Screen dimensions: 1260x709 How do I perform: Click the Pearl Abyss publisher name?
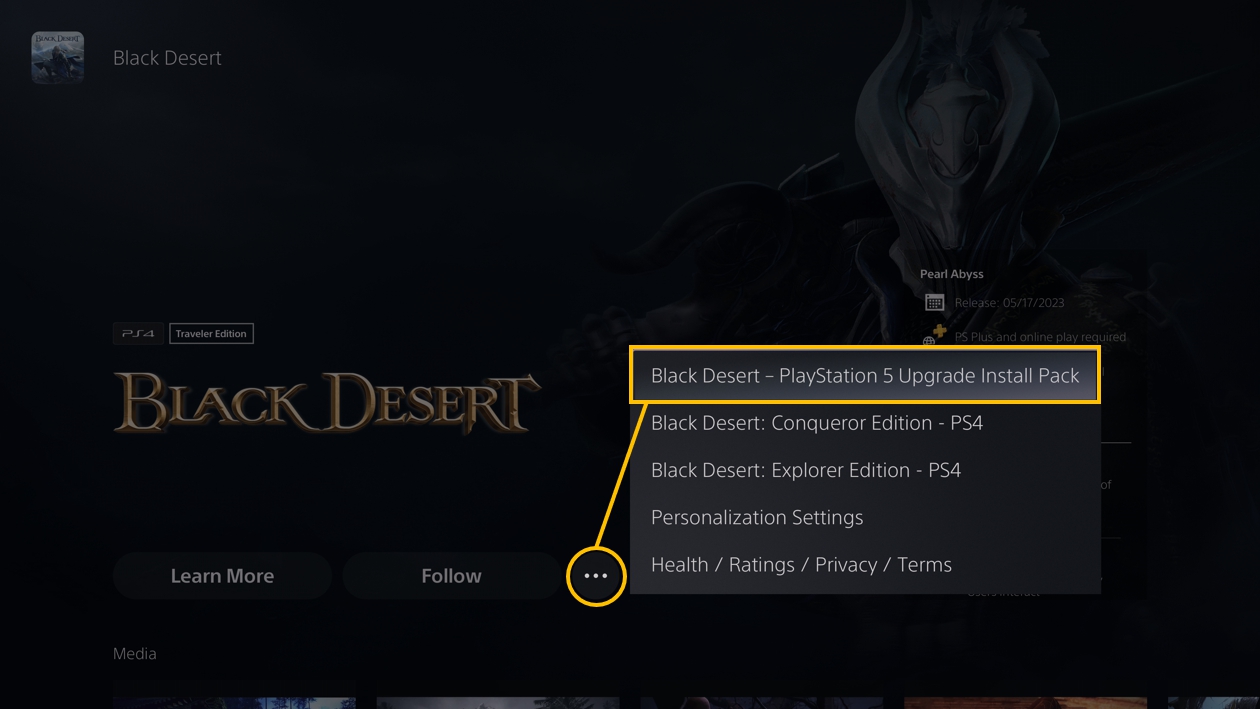point(952,274)
